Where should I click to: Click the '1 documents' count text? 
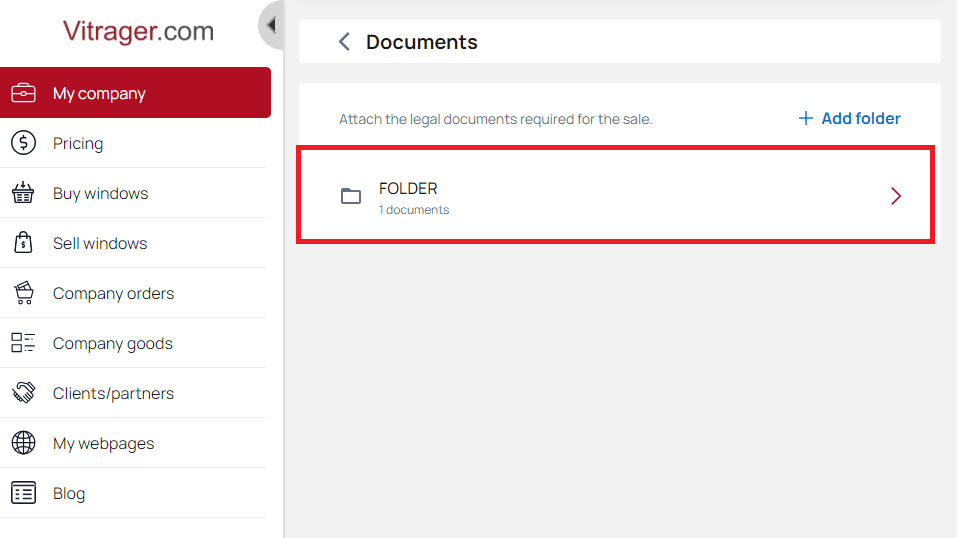point(413,210)
